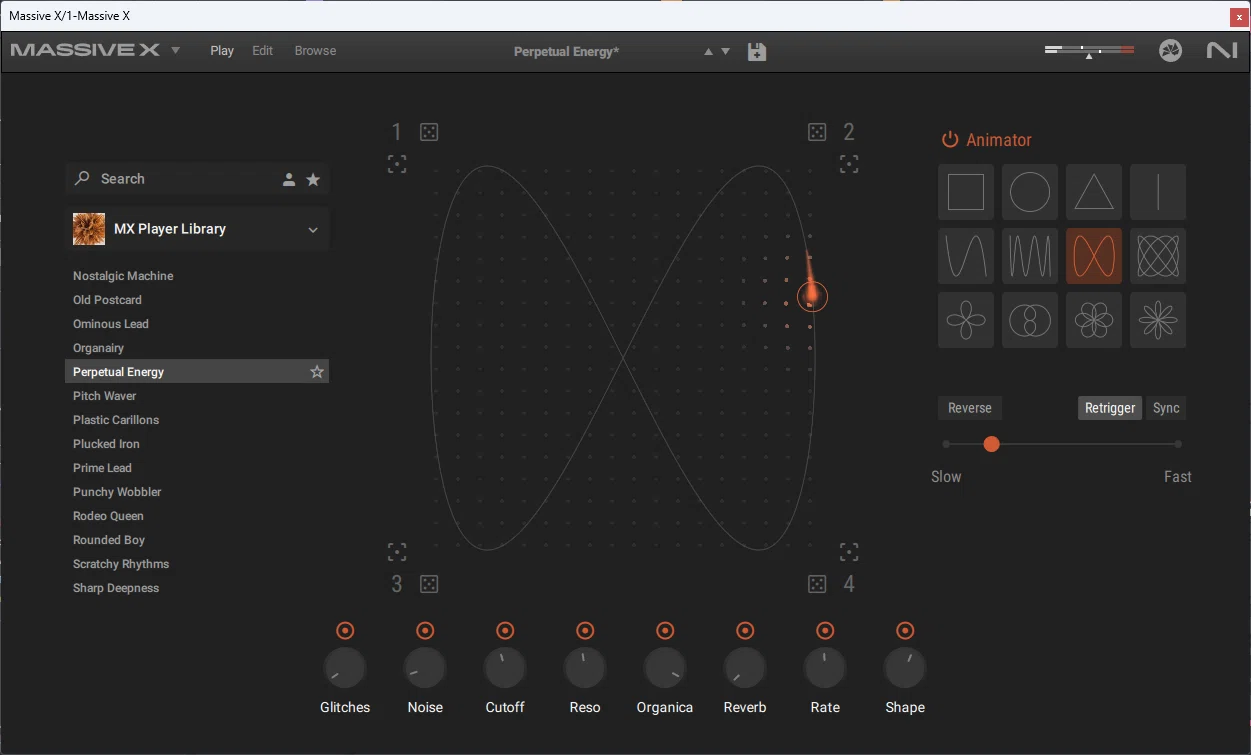Toggle the Animator power button
Screen dimensions: 1251x755
click(x=950, y=140)
